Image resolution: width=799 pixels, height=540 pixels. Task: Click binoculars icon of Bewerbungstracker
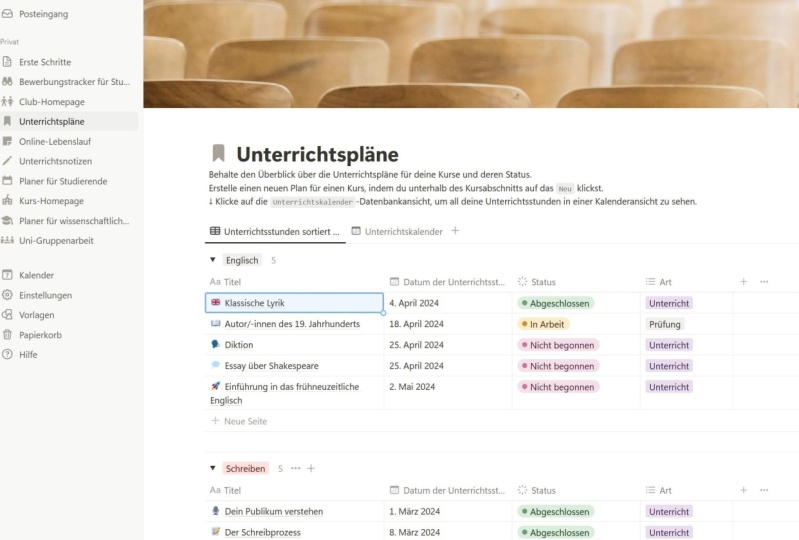(x=7, y=82)
